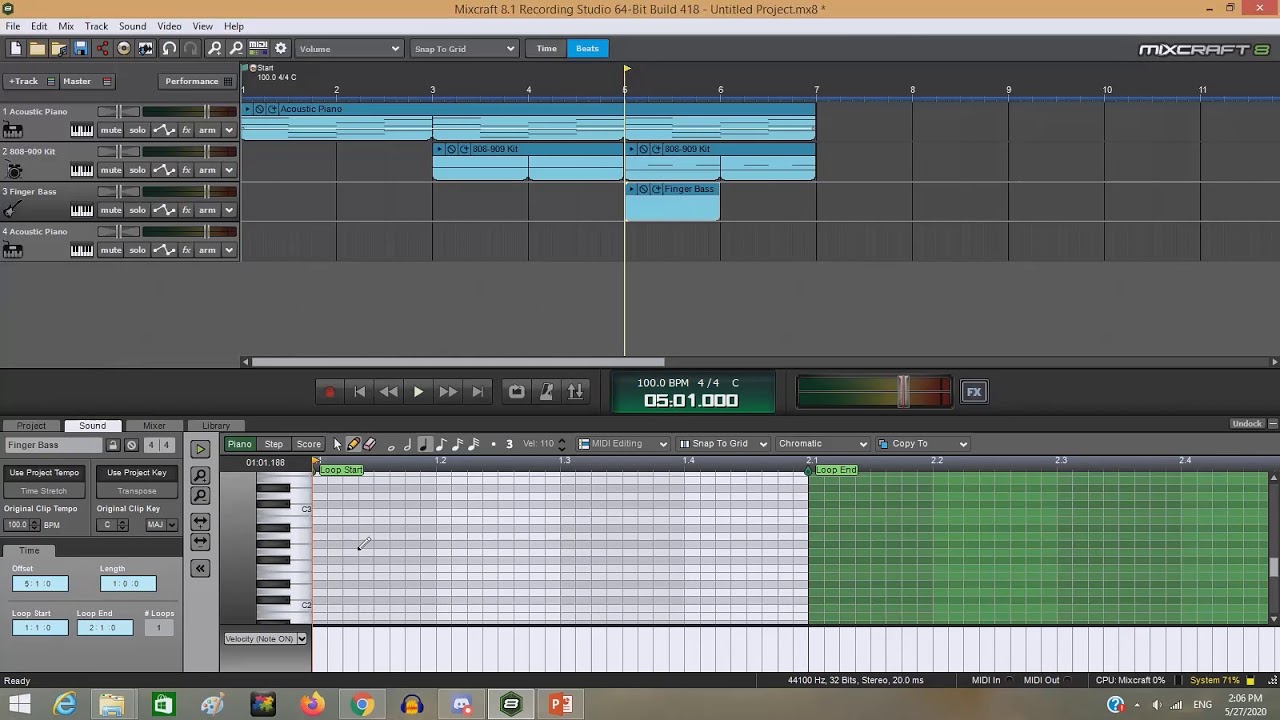Switch to the Mixer tab
The height and width of the screenshot is (720, 1280).
[x=154, y=426]
